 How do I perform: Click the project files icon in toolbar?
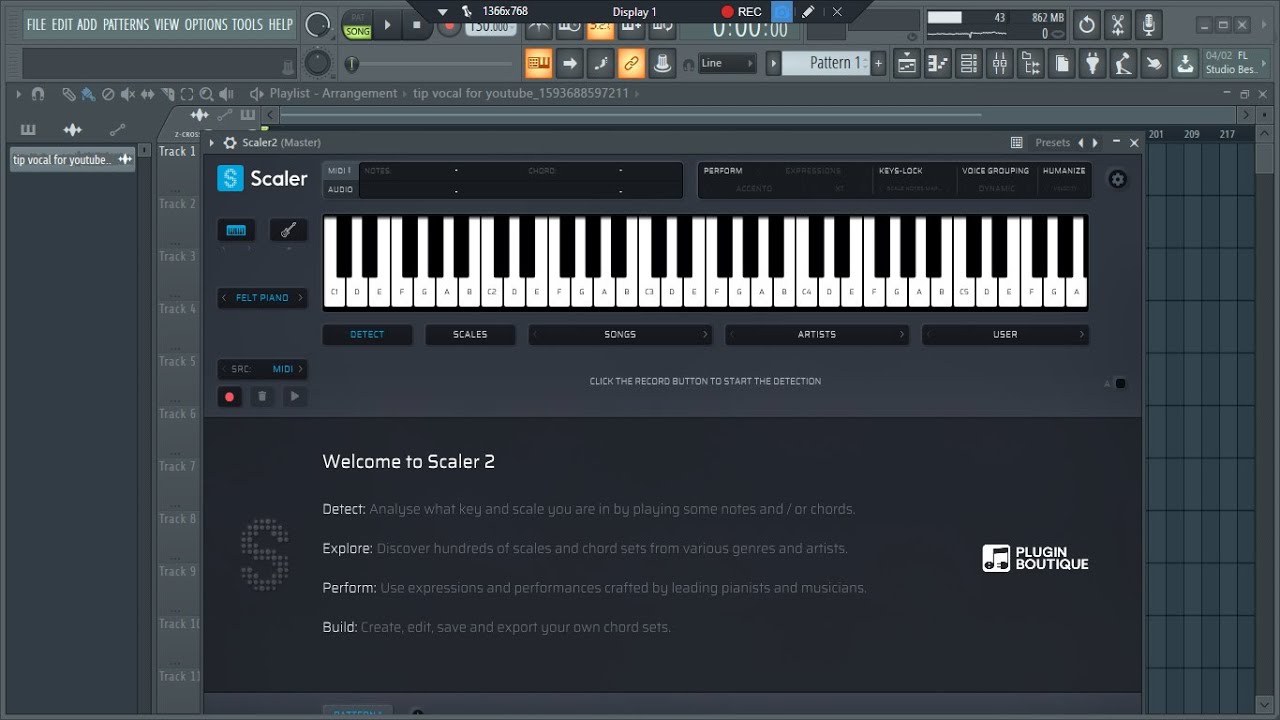tap(1062, 63)
